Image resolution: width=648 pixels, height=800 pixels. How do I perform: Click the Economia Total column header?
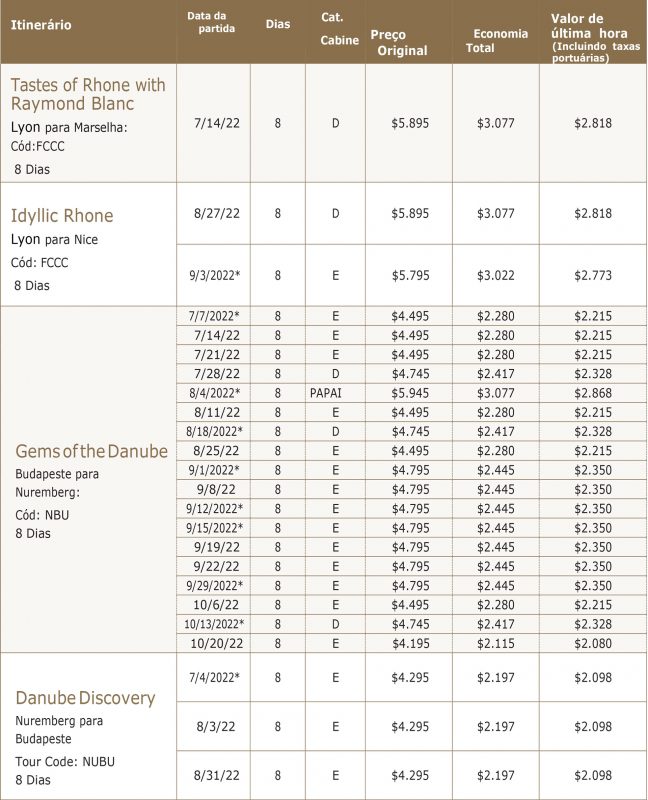point(497,40)
